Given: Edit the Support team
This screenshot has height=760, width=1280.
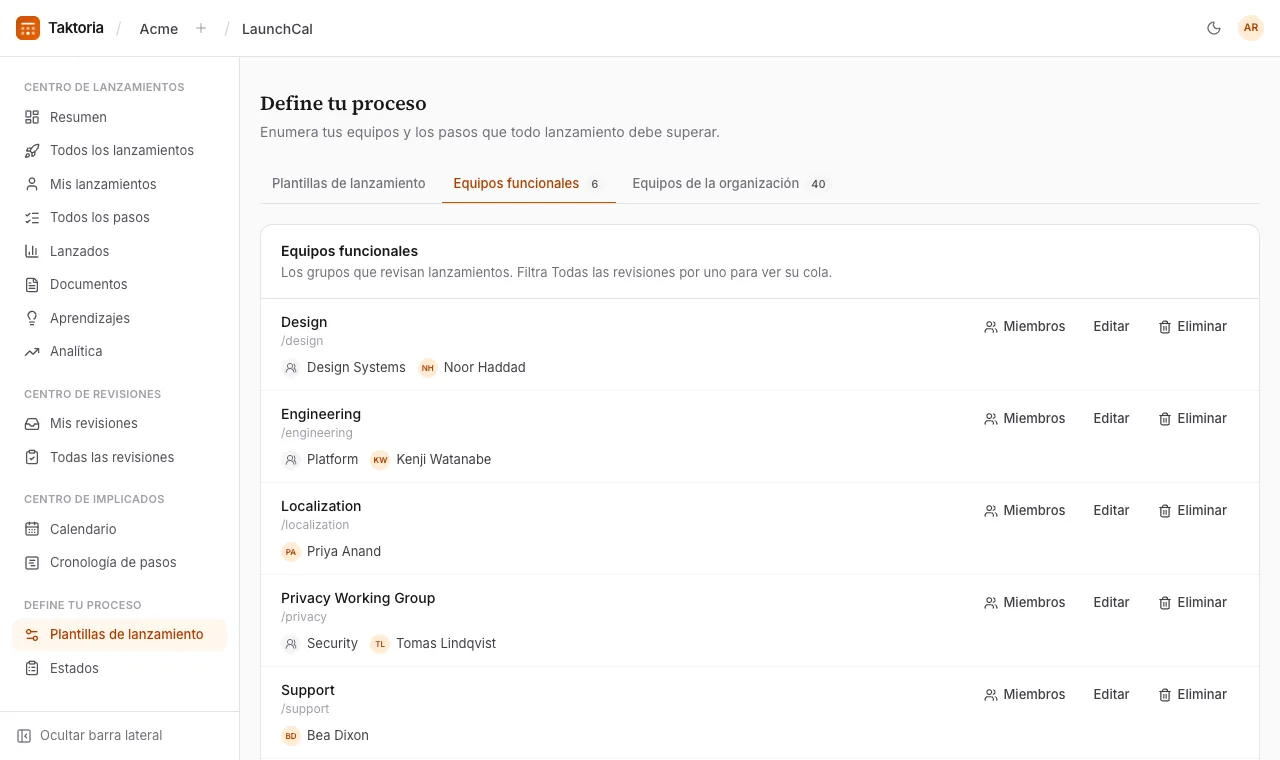Looking at the screenshot, I should (1111, 694).
